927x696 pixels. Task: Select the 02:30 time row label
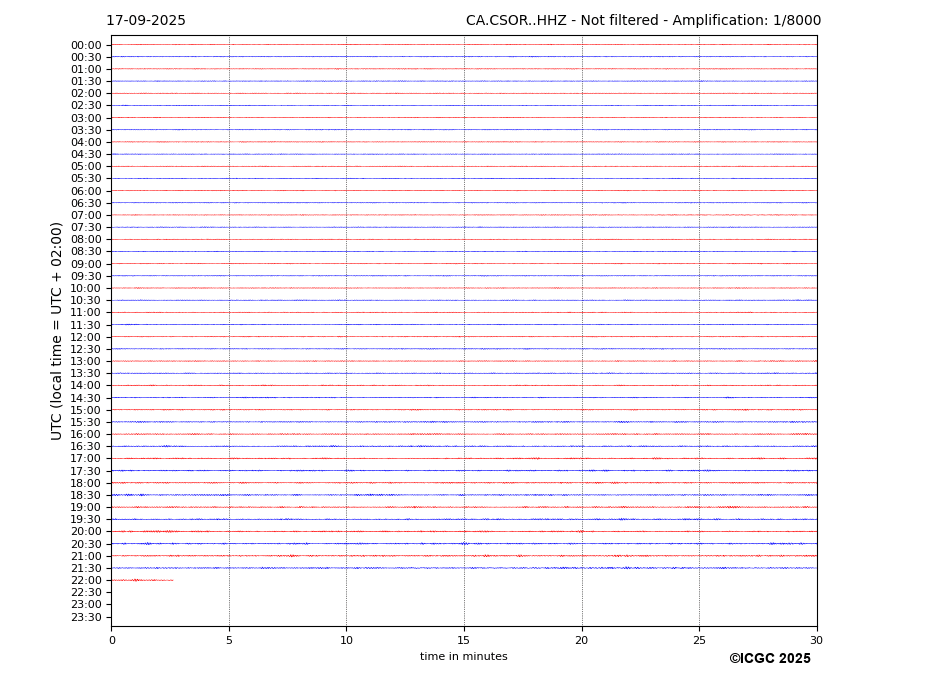coord(86,106)
